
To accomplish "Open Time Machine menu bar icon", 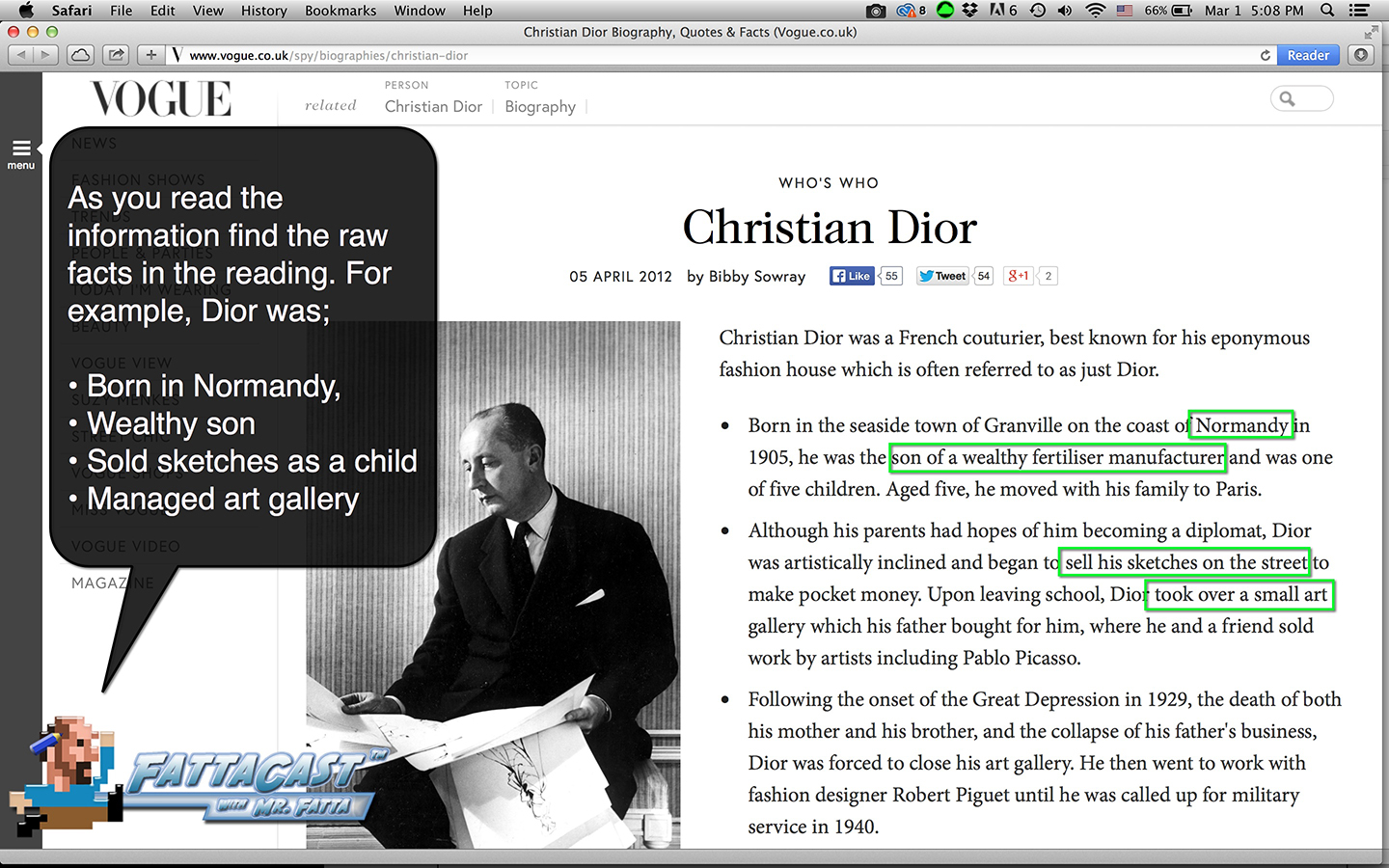I will 1038,11.
